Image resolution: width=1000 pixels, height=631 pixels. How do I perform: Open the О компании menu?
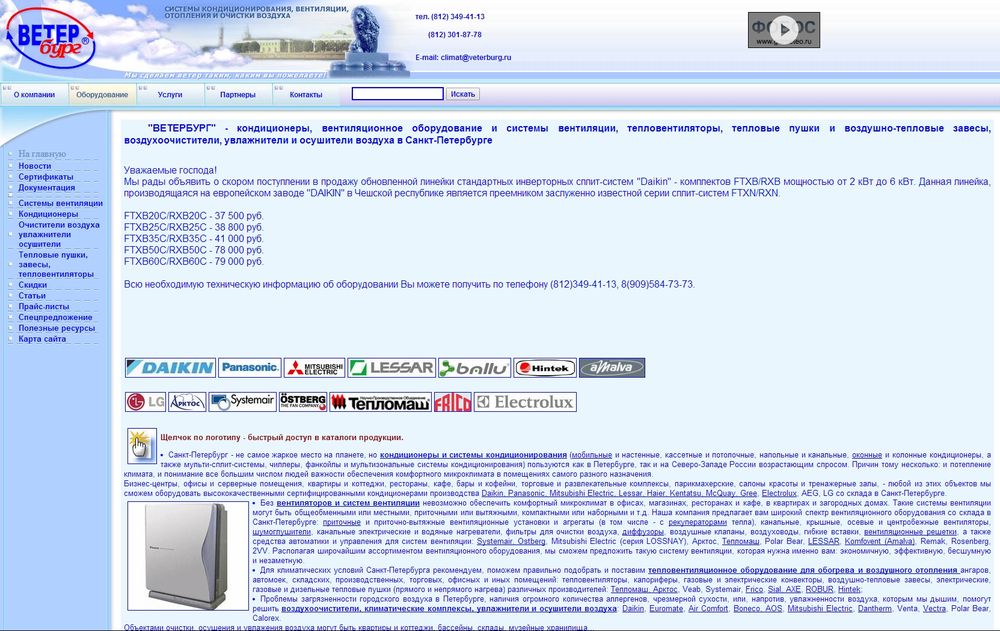click(34, 94)
